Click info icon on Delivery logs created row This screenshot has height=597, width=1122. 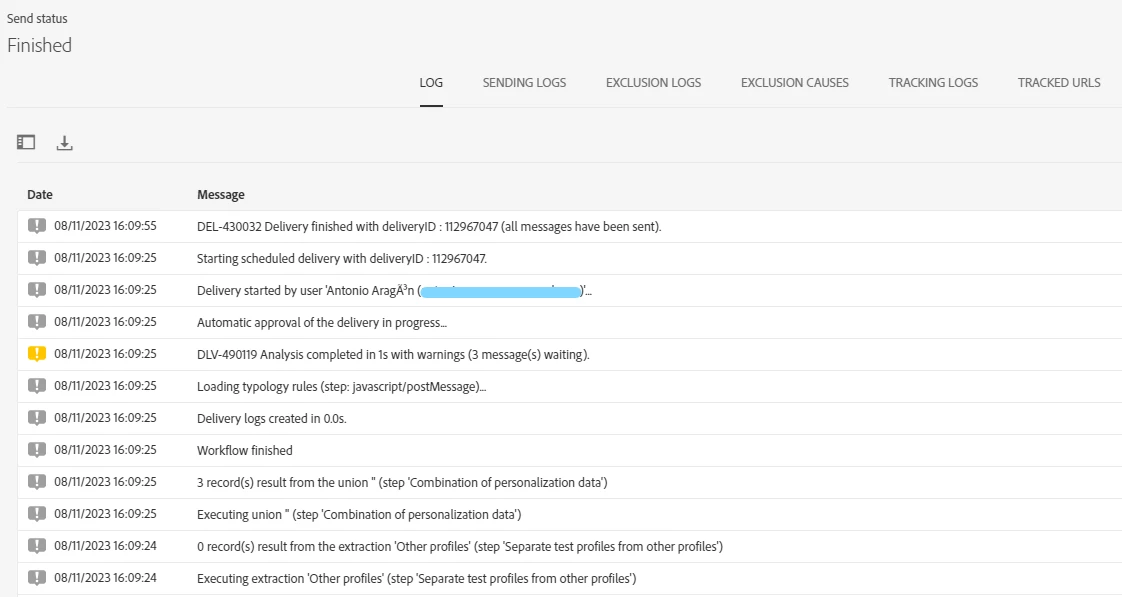(x=36, y=417)
